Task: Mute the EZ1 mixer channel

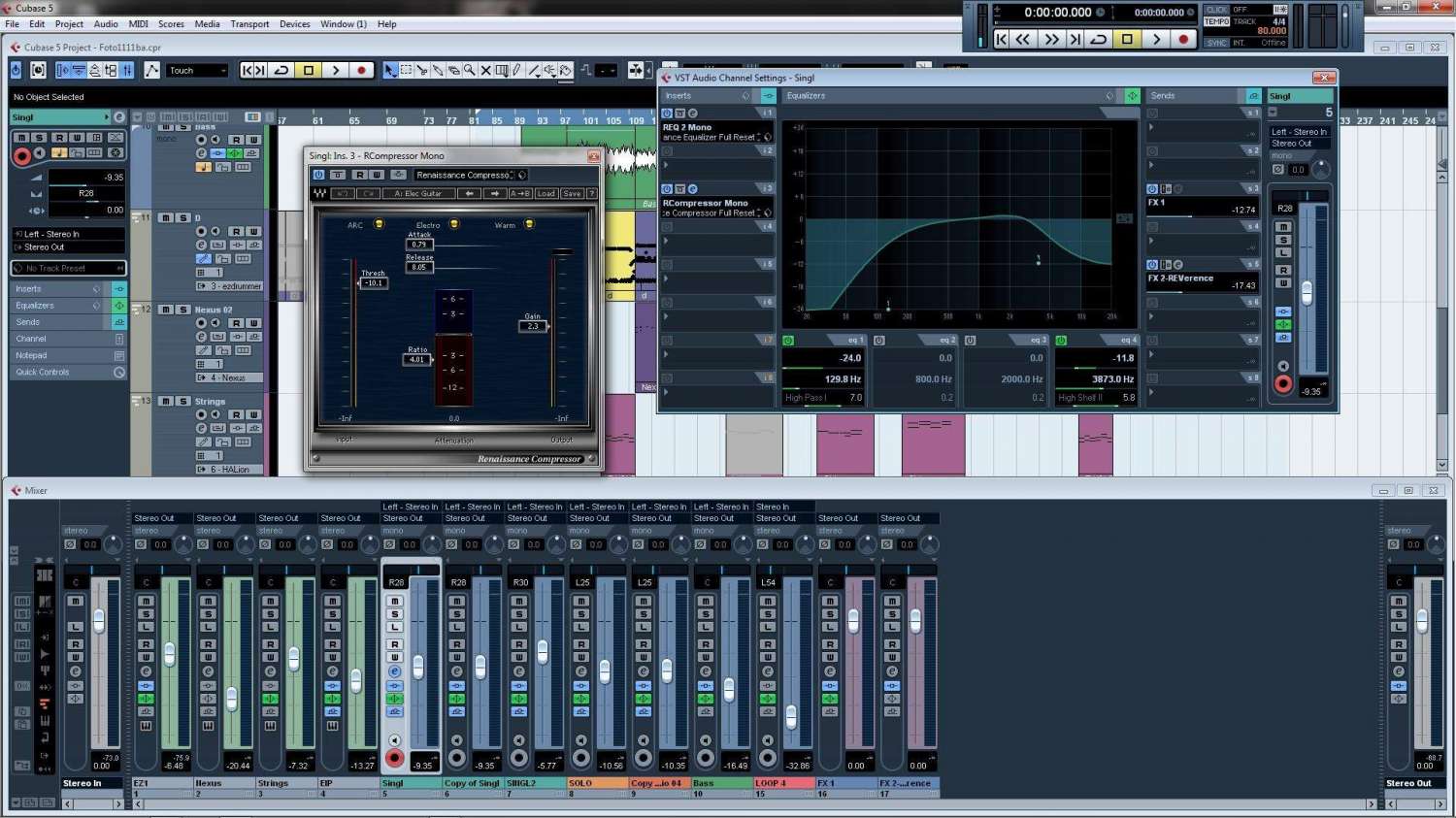Action: 146,601
